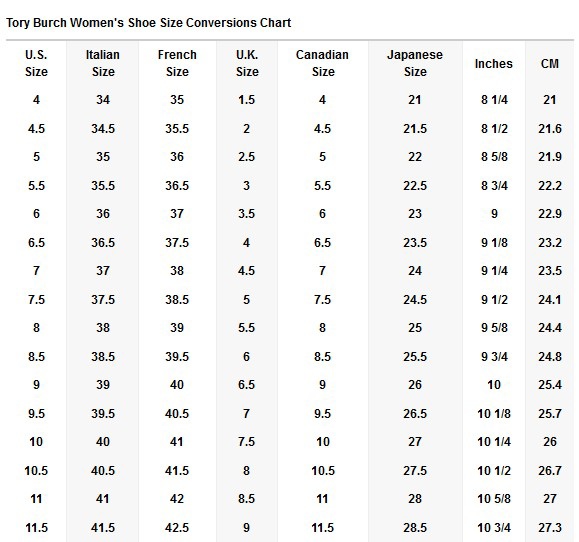Click the chart title text

point(148,23)
